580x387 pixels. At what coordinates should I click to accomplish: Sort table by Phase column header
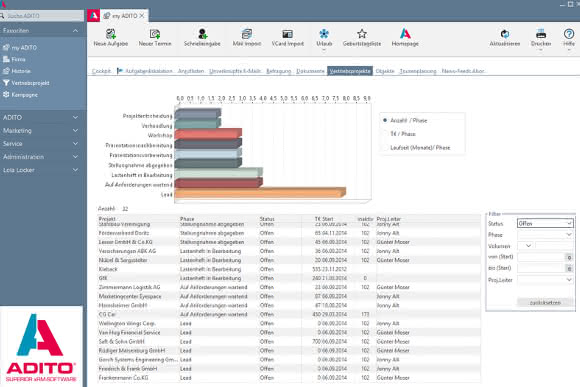pyautogui.click(x=187, y=219)
